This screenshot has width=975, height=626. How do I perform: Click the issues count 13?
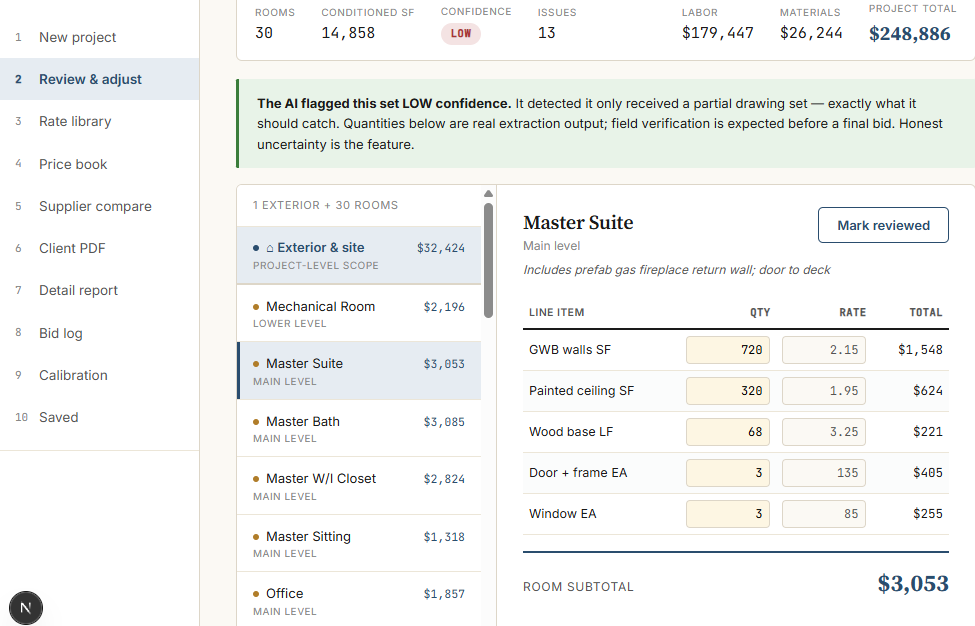[x=547, y=33]
